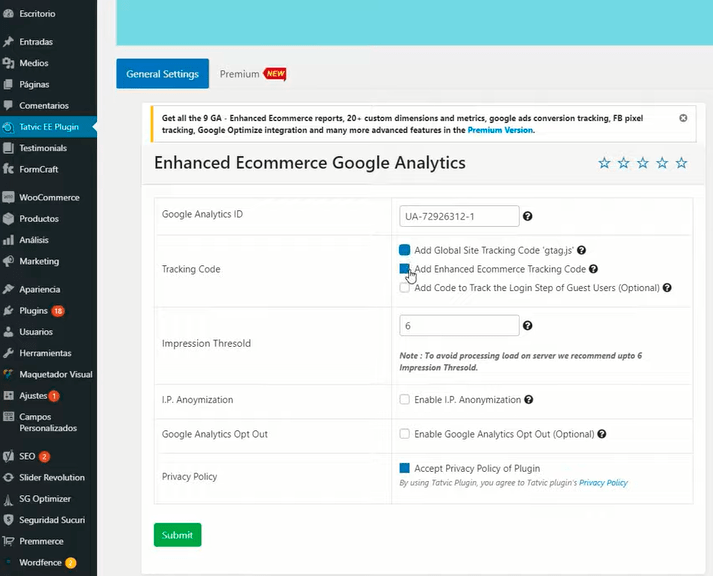Click the green Submit button
The height and width of the screenshot is (576, 713).
pos(177,535)
